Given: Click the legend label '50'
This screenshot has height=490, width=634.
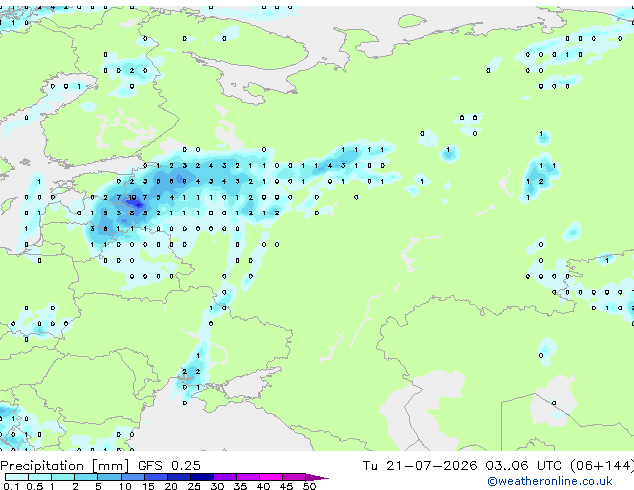Looking at the screenshot, I should point(309,486).
